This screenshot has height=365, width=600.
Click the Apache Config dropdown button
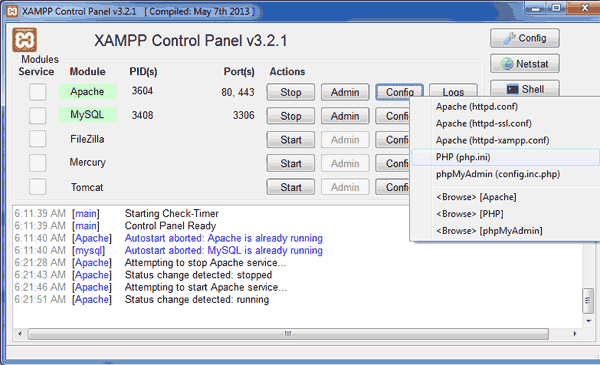pyautogui.click(x=399, y=92)
